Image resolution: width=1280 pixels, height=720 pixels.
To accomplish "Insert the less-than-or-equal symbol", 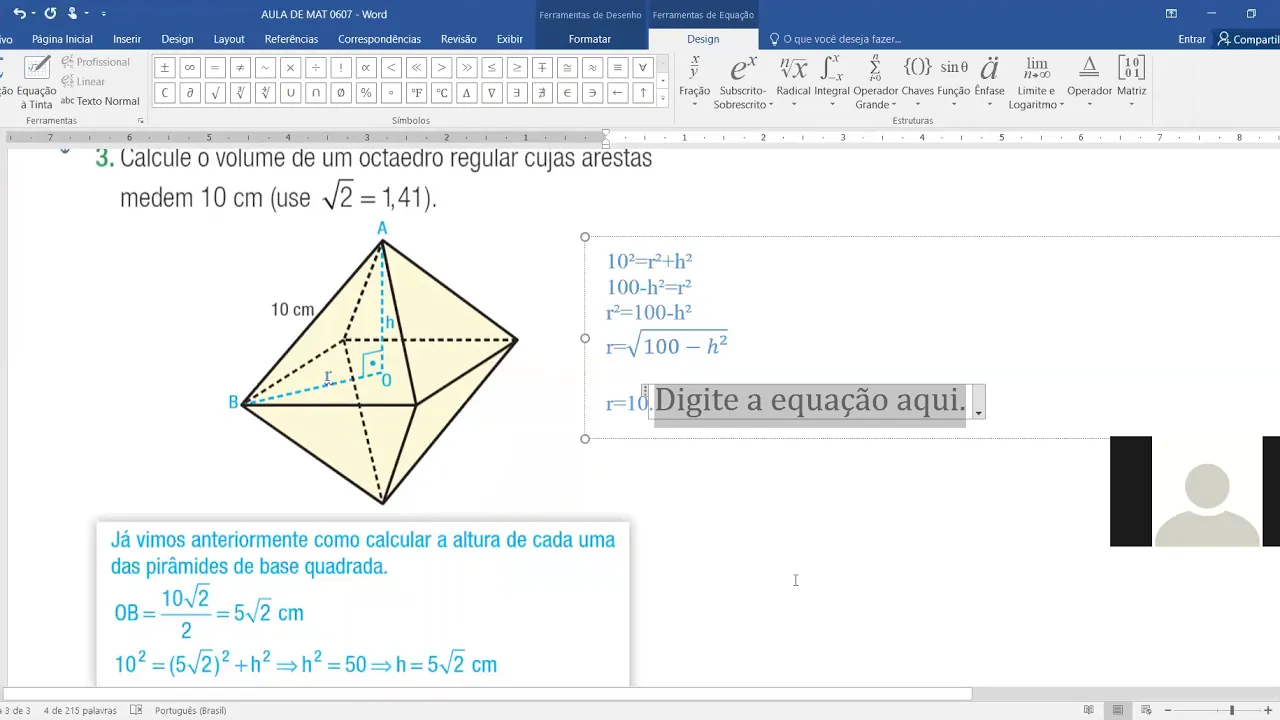I will (492, 68).
